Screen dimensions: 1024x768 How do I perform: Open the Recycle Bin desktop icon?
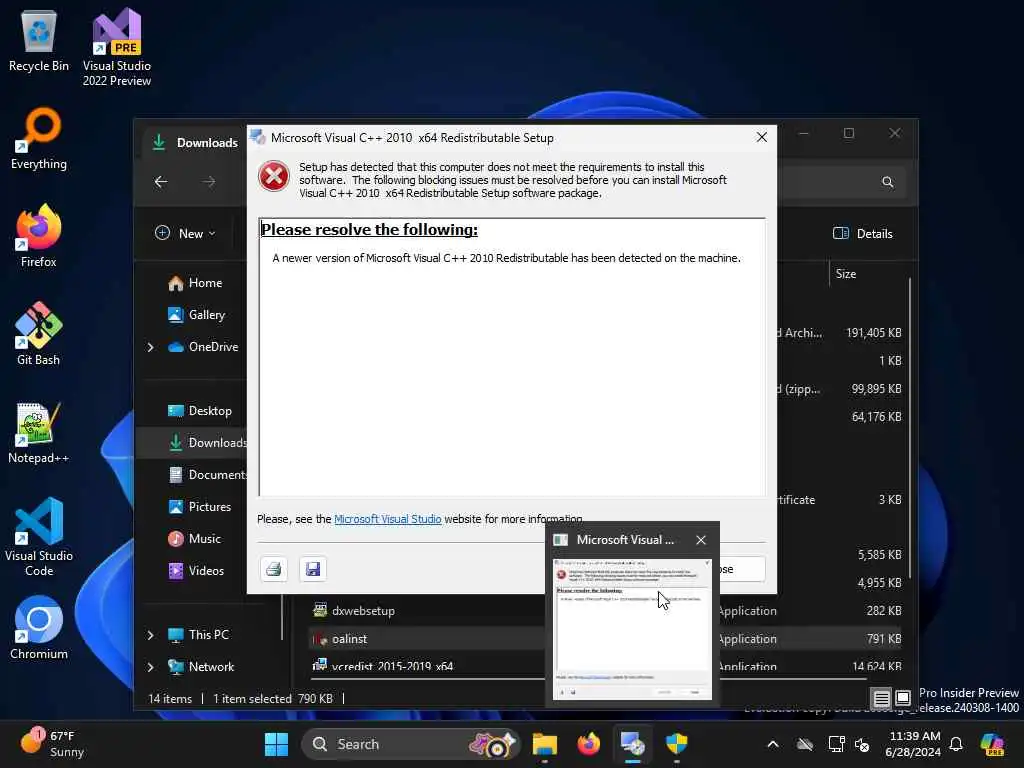point(39,41)
